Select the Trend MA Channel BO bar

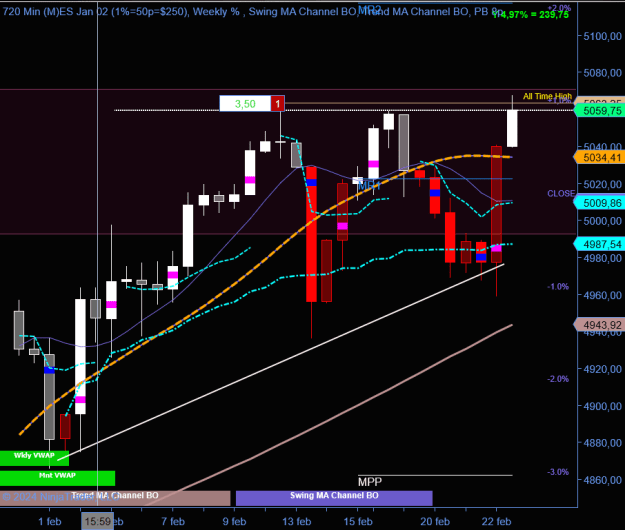pos(115,498)
